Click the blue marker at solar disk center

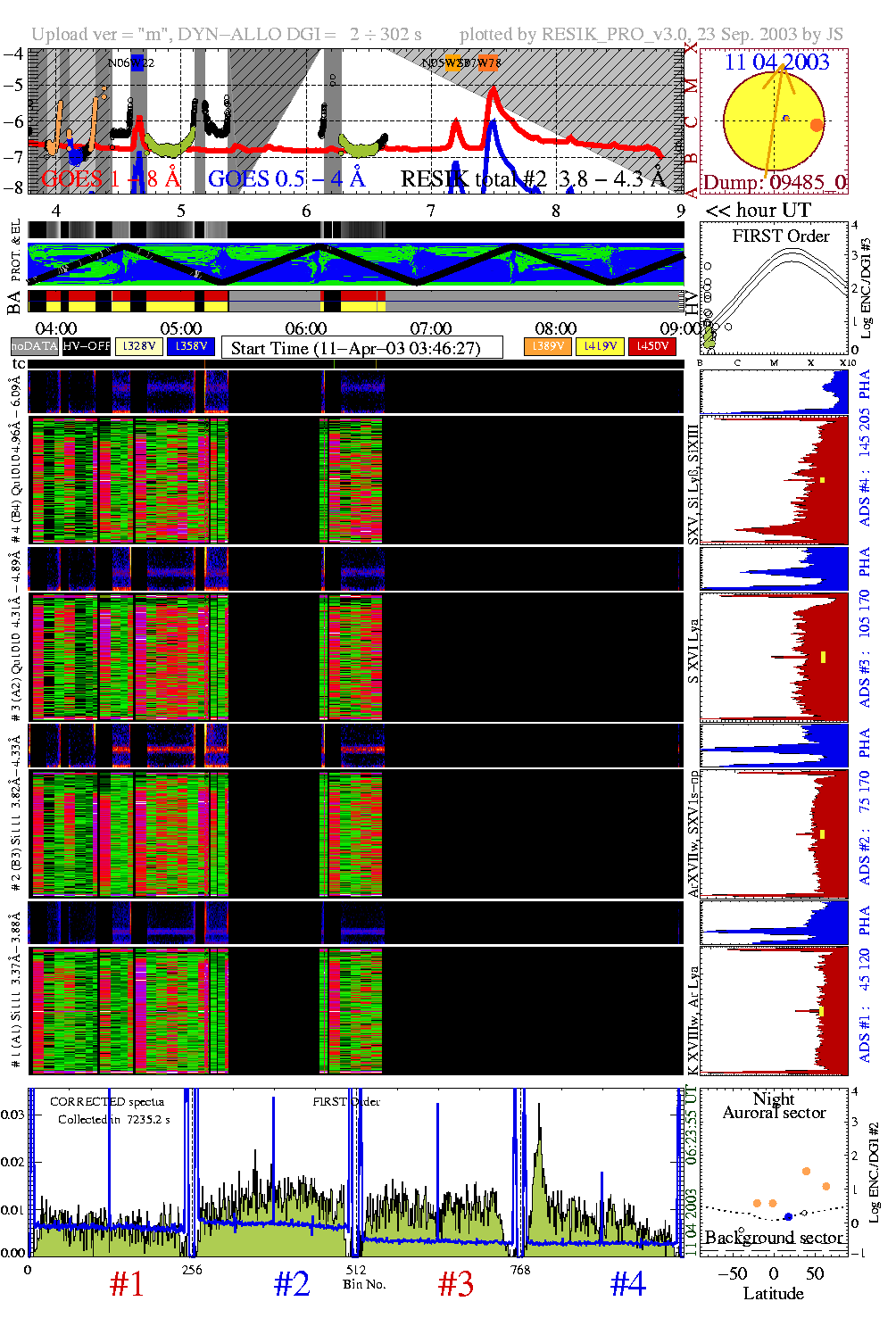point(785,118)
